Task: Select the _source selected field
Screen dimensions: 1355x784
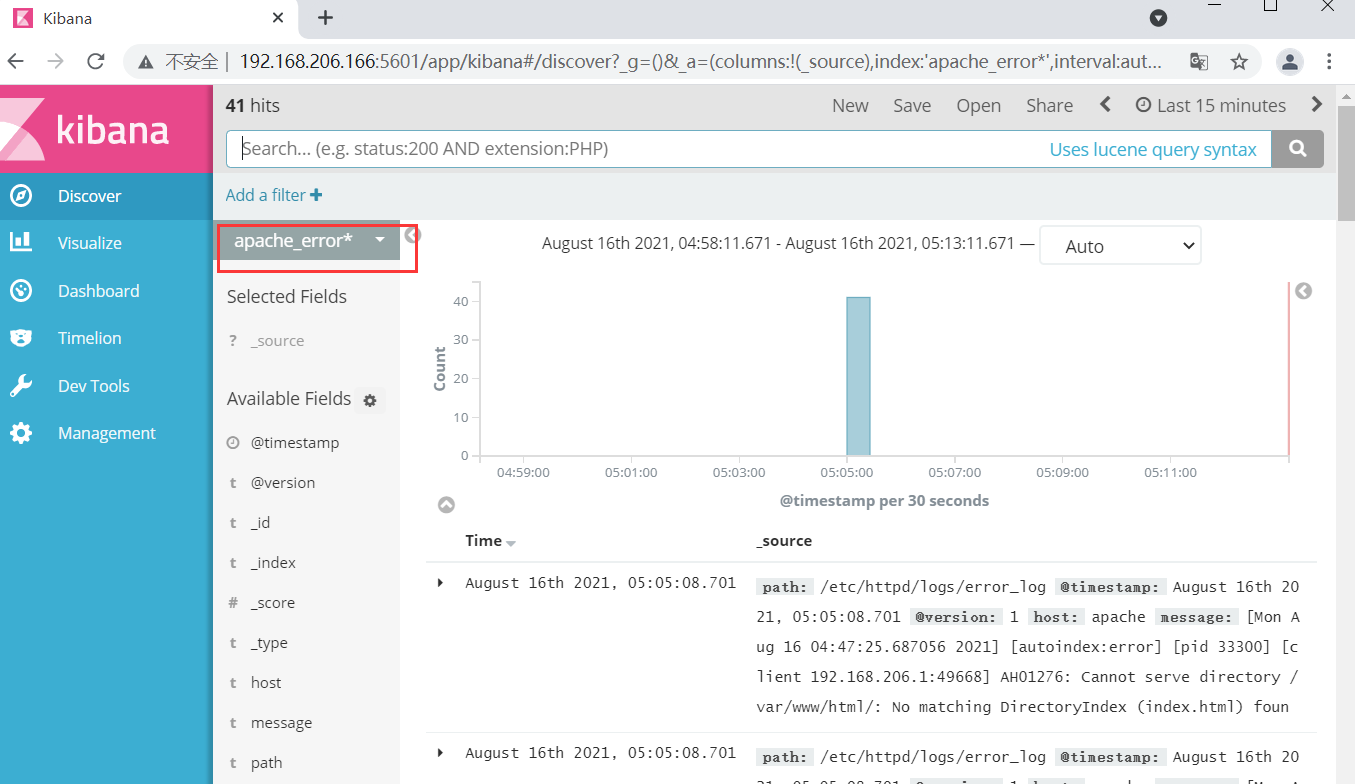Action: [x=277, y=341]
